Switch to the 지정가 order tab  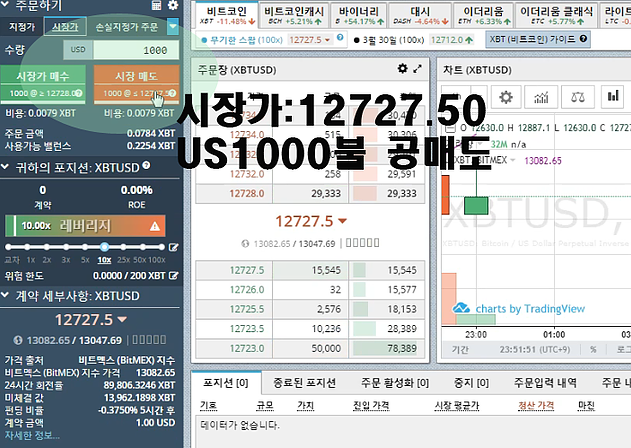pos(22,27)
